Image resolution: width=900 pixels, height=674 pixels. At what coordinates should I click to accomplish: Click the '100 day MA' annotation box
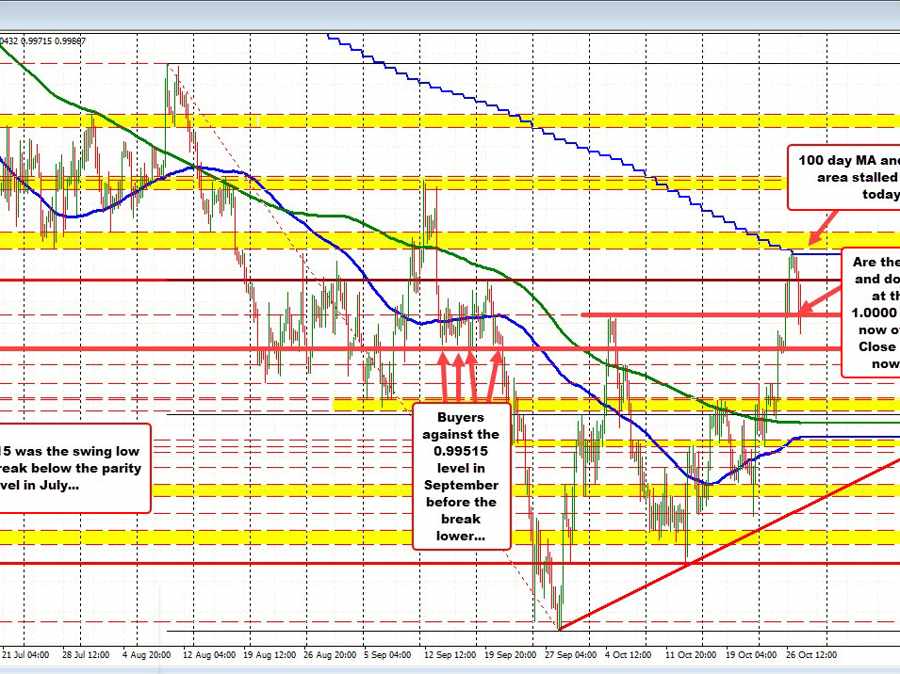pos(843,176)
